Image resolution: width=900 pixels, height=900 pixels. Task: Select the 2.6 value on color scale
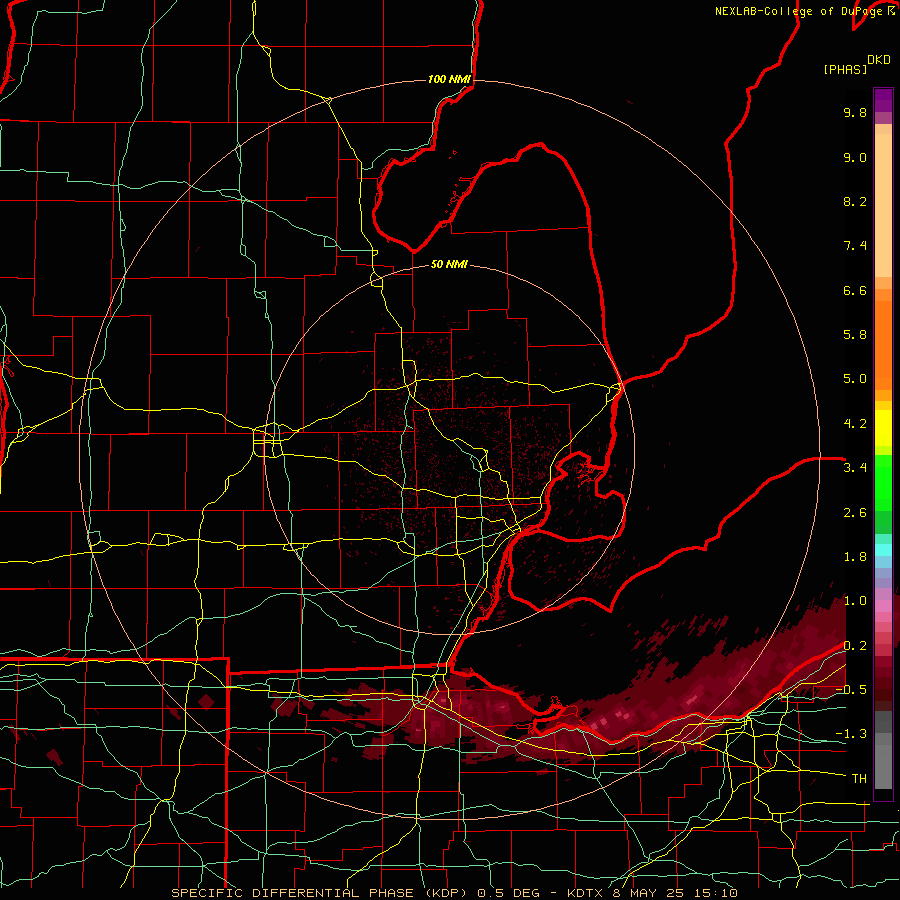point(855,513)
